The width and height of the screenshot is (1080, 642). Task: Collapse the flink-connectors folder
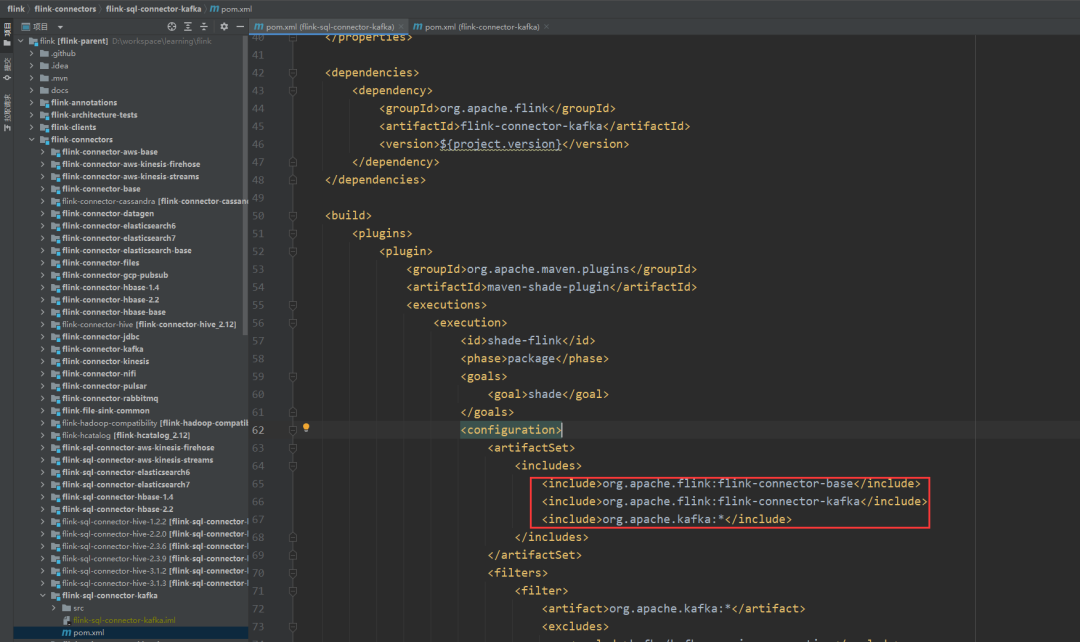click(32, 140)
